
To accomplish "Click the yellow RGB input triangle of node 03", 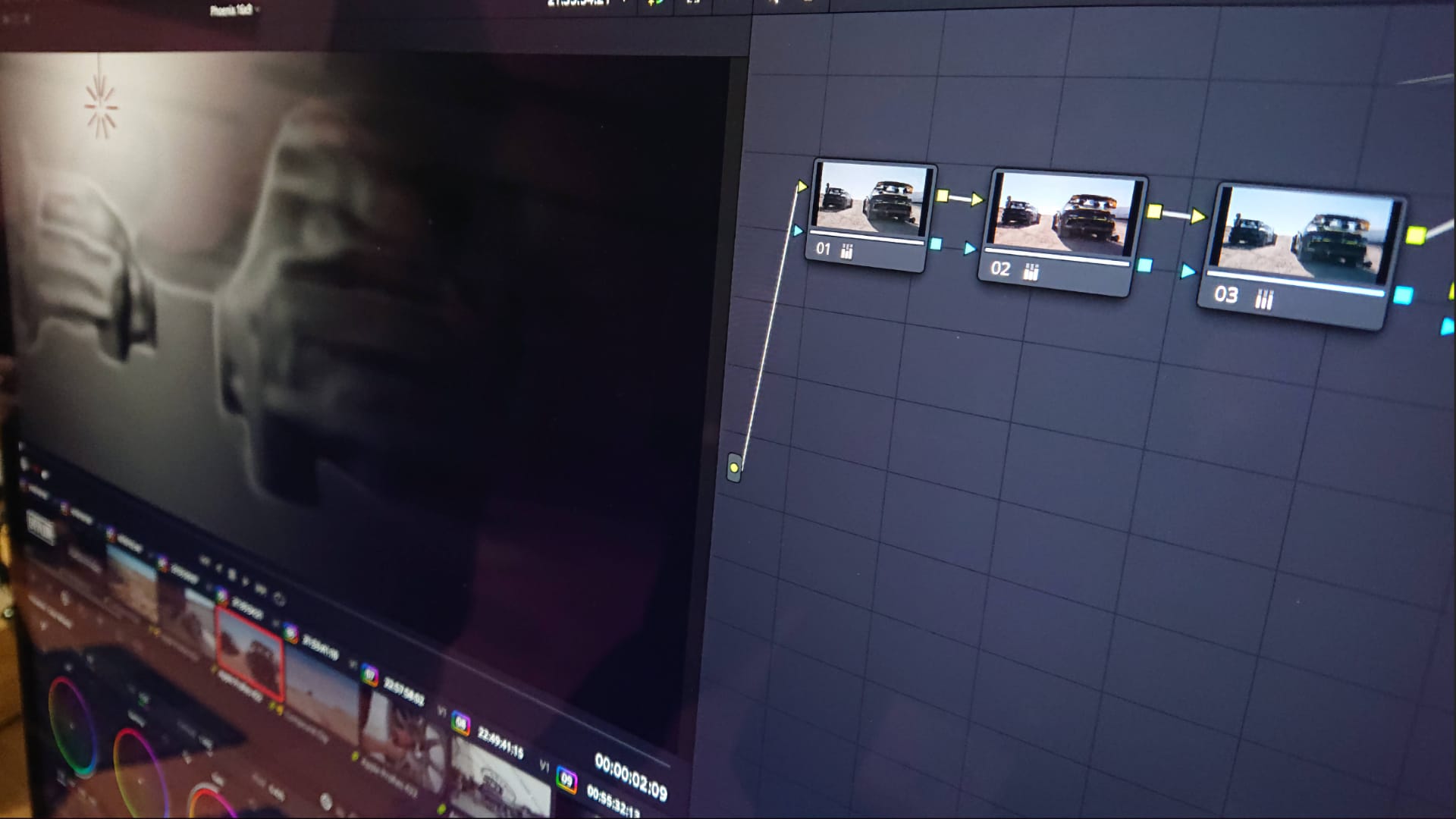I will (1198, 216).
